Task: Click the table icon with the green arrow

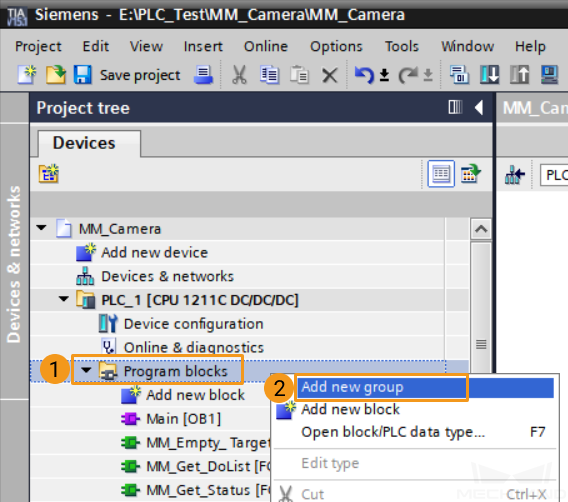Action: point(471,173)
